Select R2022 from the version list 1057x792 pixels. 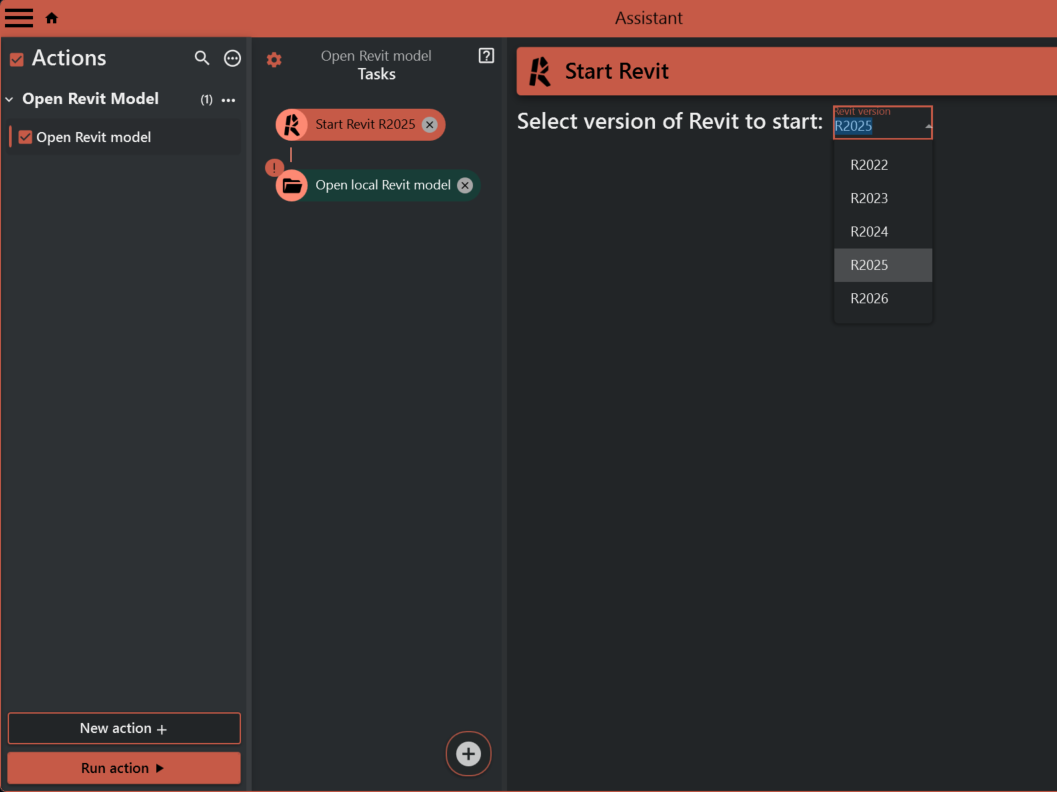point(869,165)
